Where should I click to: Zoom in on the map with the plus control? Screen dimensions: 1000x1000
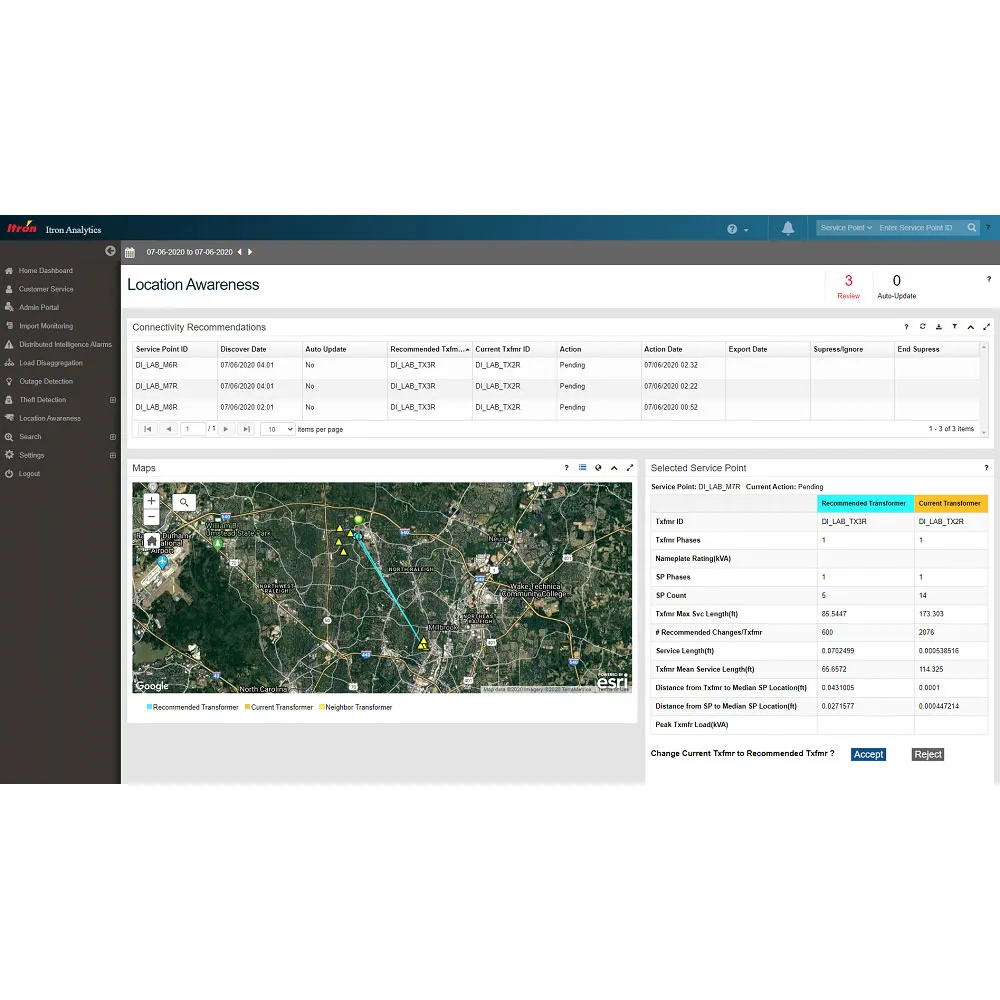151,500
